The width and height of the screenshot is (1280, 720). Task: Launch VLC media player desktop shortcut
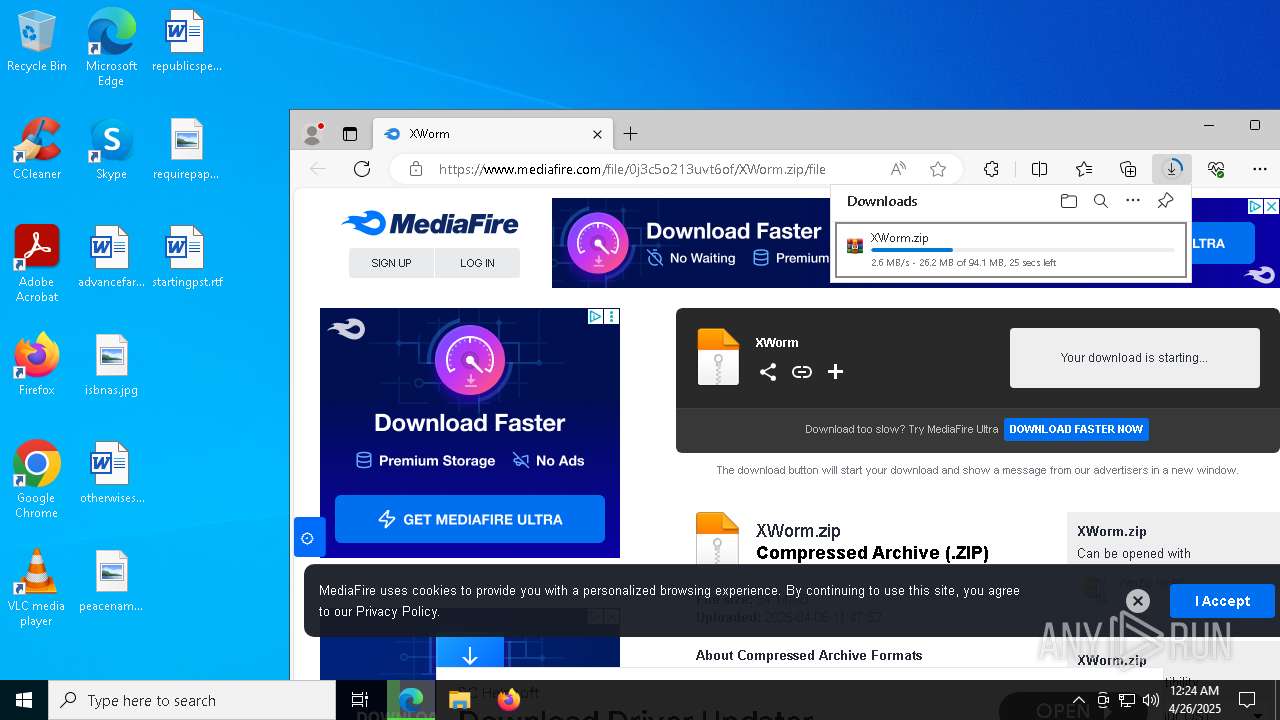point(37,588)
